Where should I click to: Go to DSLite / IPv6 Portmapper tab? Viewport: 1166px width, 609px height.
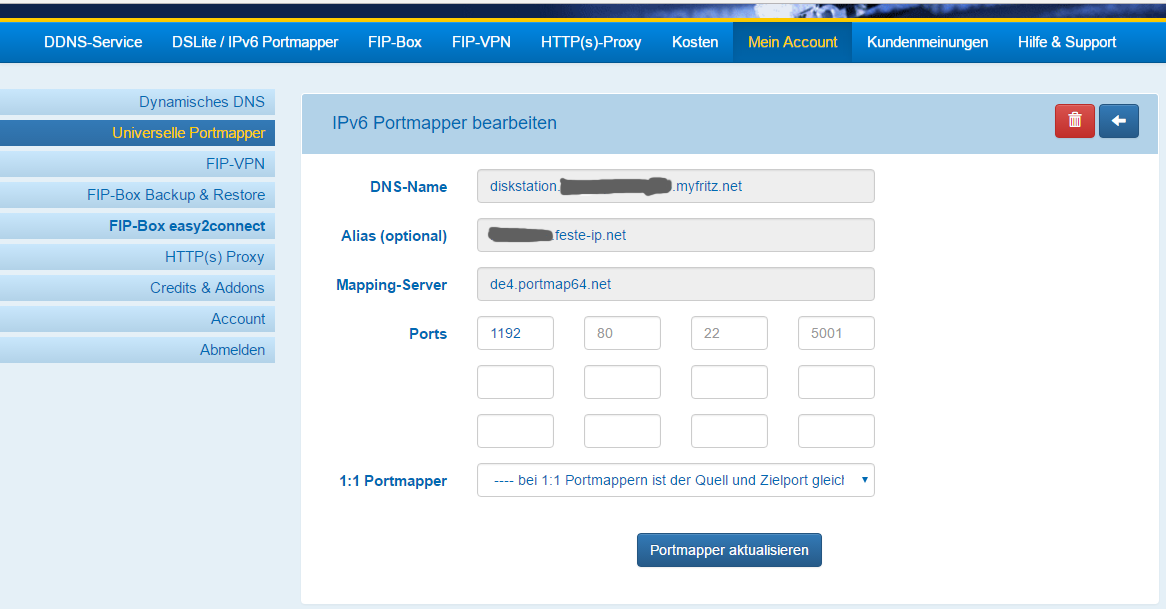[x=255, y=42]
